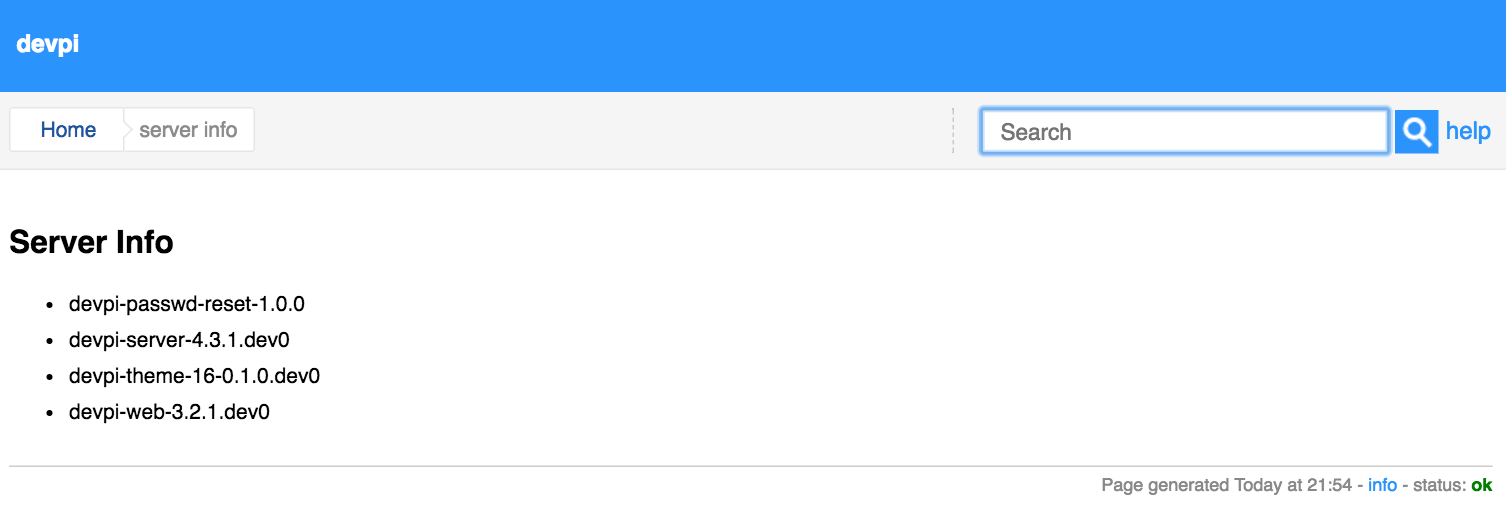
Task: Select the devpi-theme-16-0.1.0.dev0 list entry
Action: coord(194,376)
